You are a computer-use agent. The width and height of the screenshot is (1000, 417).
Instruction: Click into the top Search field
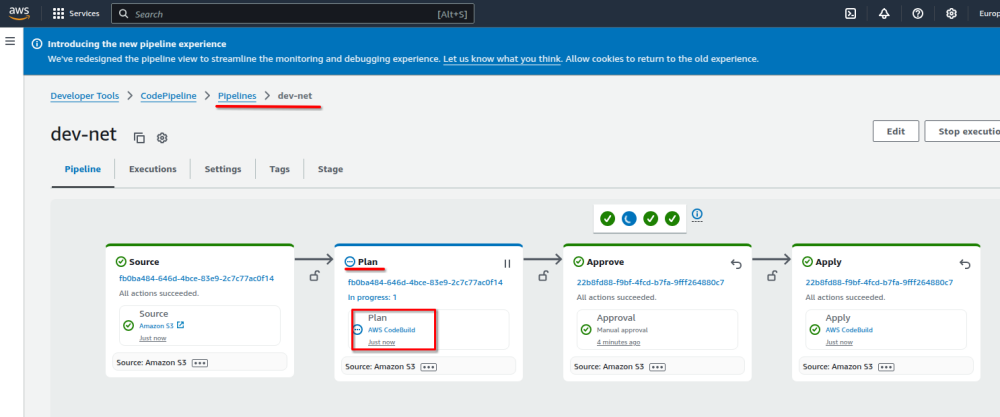click(293, 13)
